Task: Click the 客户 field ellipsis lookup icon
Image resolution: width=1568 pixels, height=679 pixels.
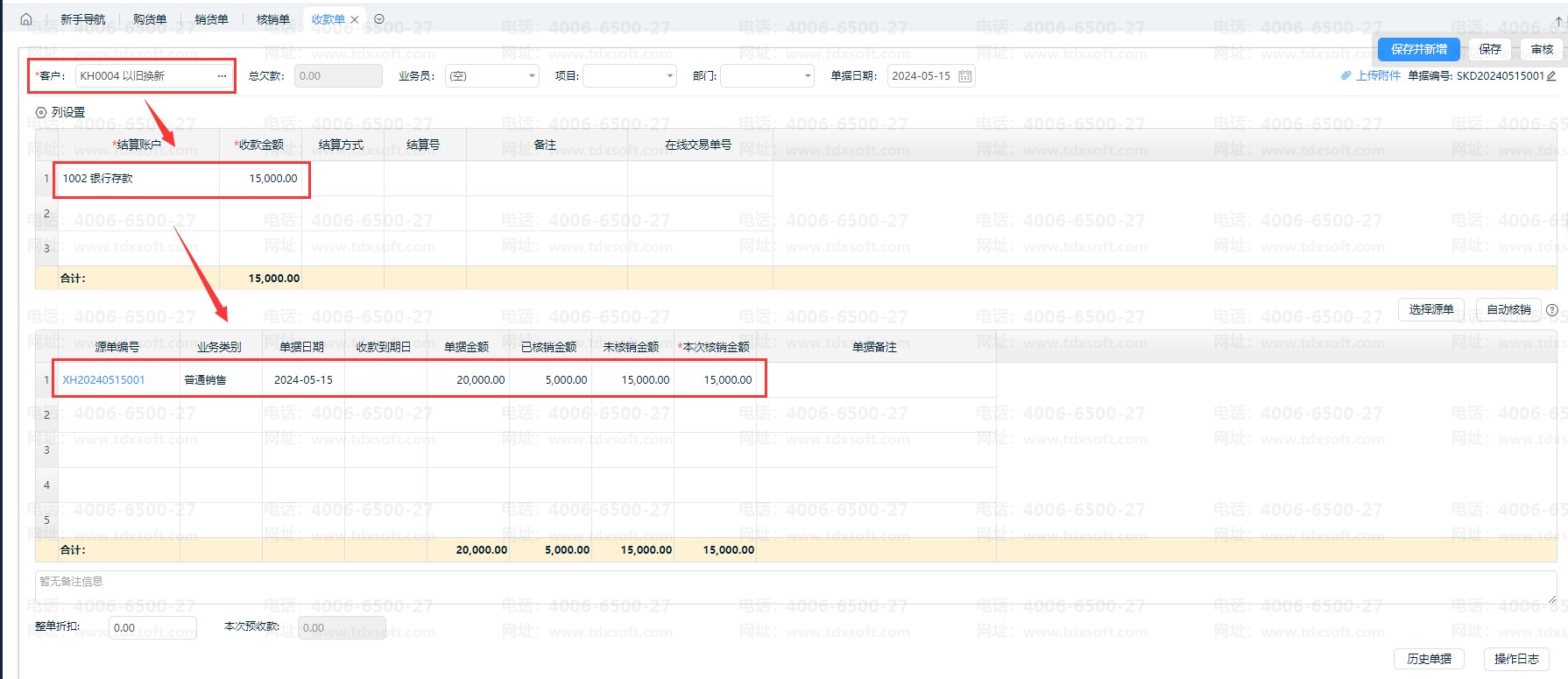Action: coord(222,76)
